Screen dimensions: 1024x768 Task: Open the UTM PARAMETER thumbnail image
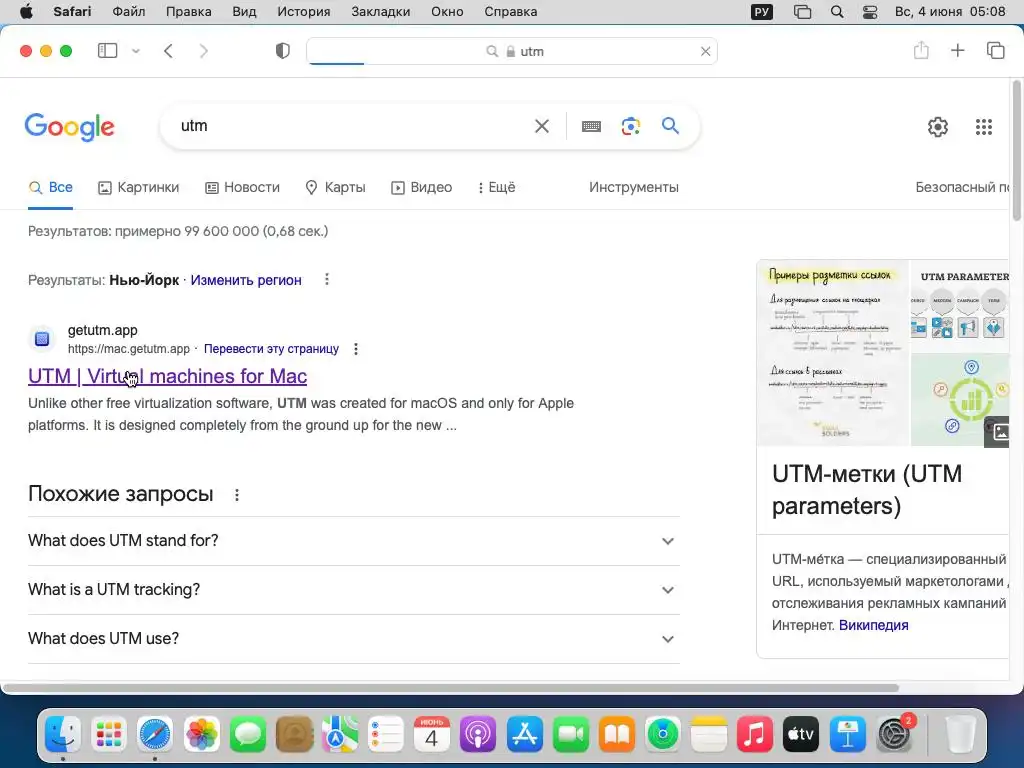959,306
